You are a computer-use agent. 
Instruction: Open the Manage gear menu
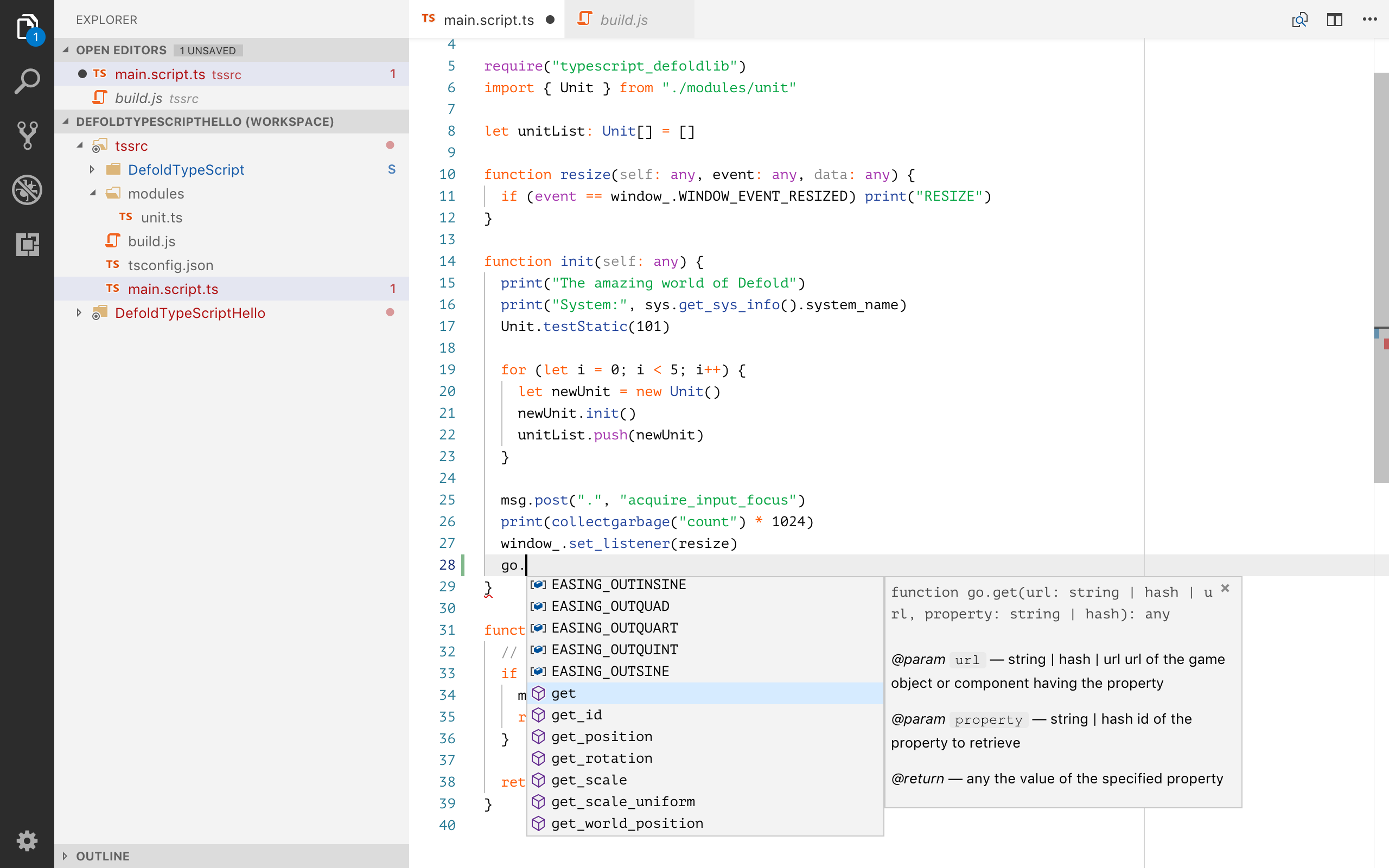coord(27,841)
